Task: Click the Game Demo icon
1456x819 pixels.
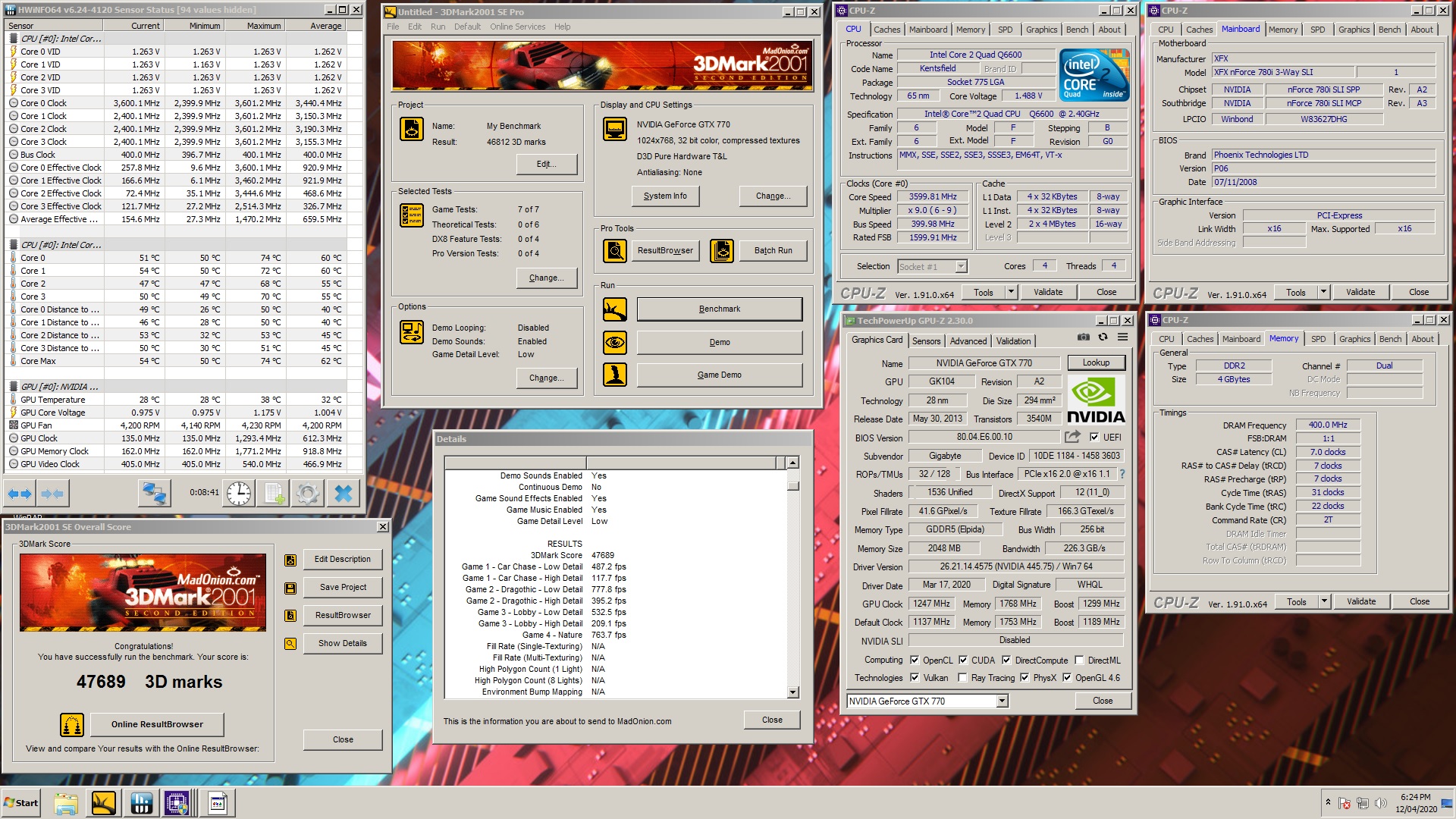Action: click(x=615, y=375)
